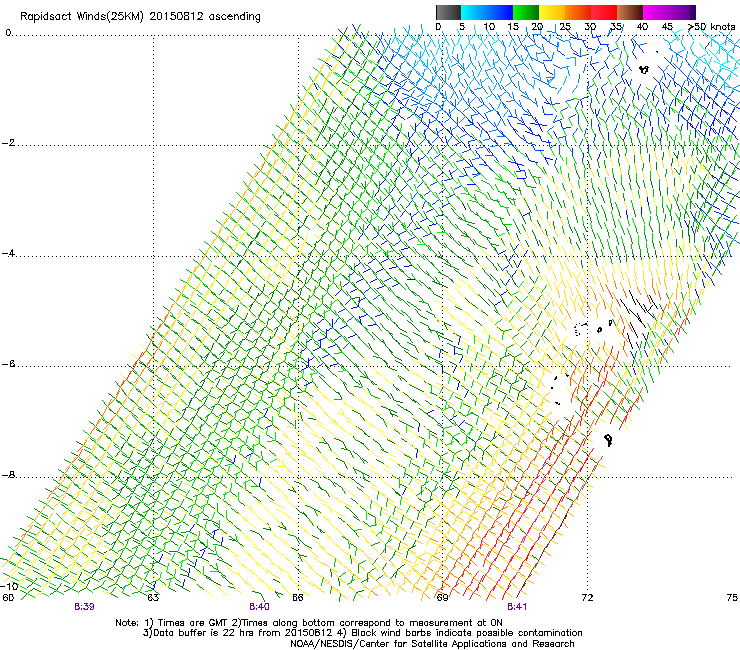The image size is (740, 650).
Task: Click the brown 35-40 knots legend swatch
Action: point(630,12)
